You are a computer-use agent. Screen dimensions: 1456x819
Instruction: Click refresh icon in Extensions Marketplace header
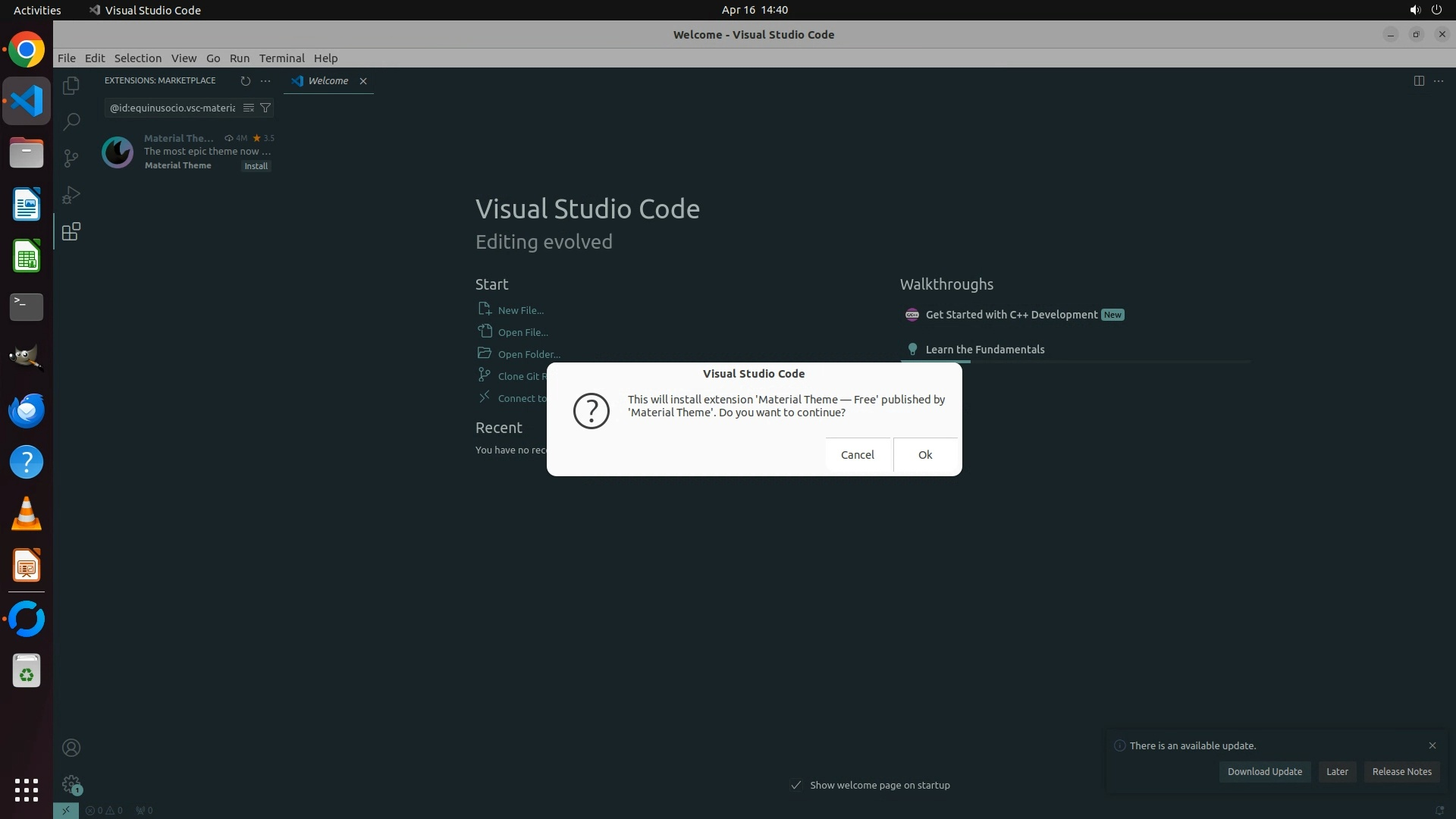coord(245,80)
